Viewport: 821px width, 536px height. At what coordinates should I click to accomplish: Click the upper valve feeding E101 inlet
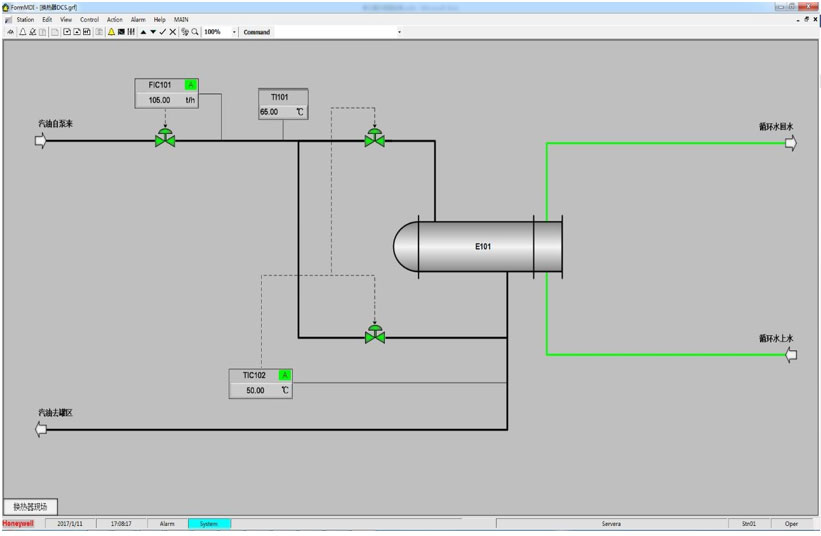pos(375,138)
